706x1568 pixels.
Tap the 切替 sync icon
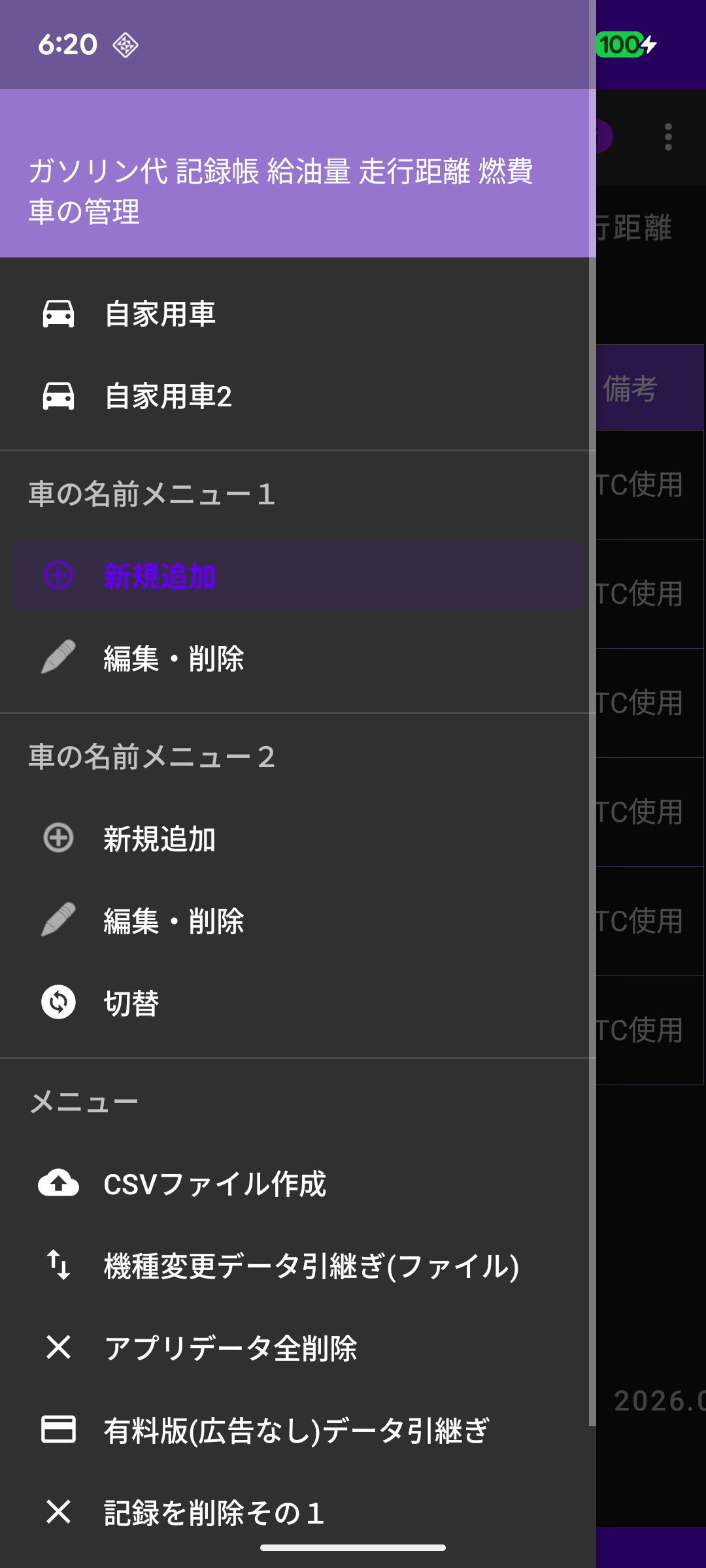[58, 1002]
